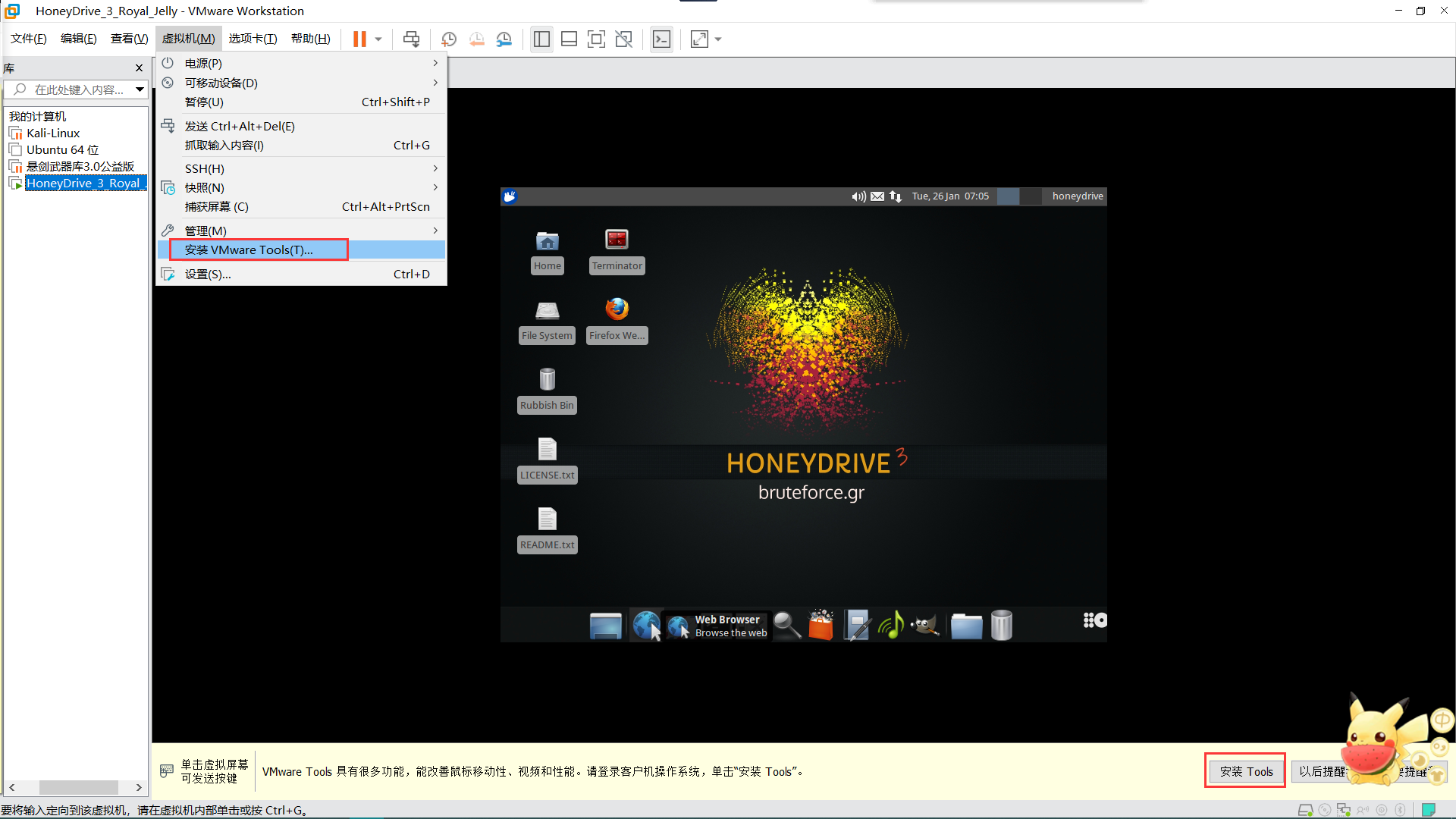Open the 选项卡 (Tabs) menu

[x=253, y=39]
